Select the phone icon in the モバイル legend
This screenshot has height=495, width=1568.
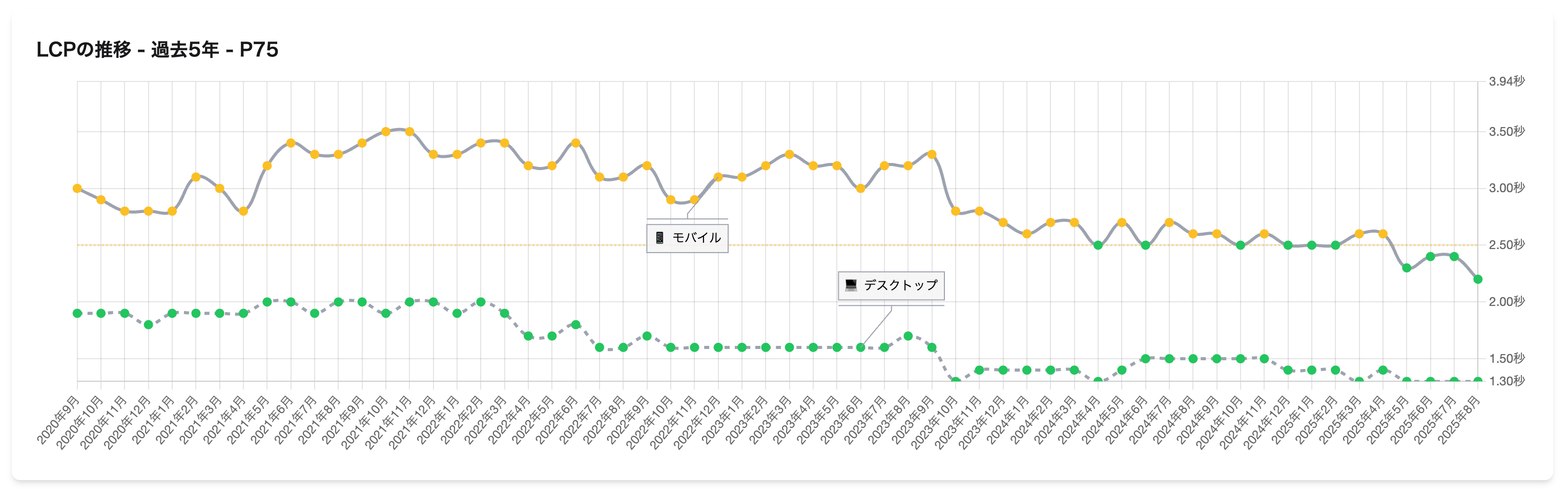click(660, 237)
